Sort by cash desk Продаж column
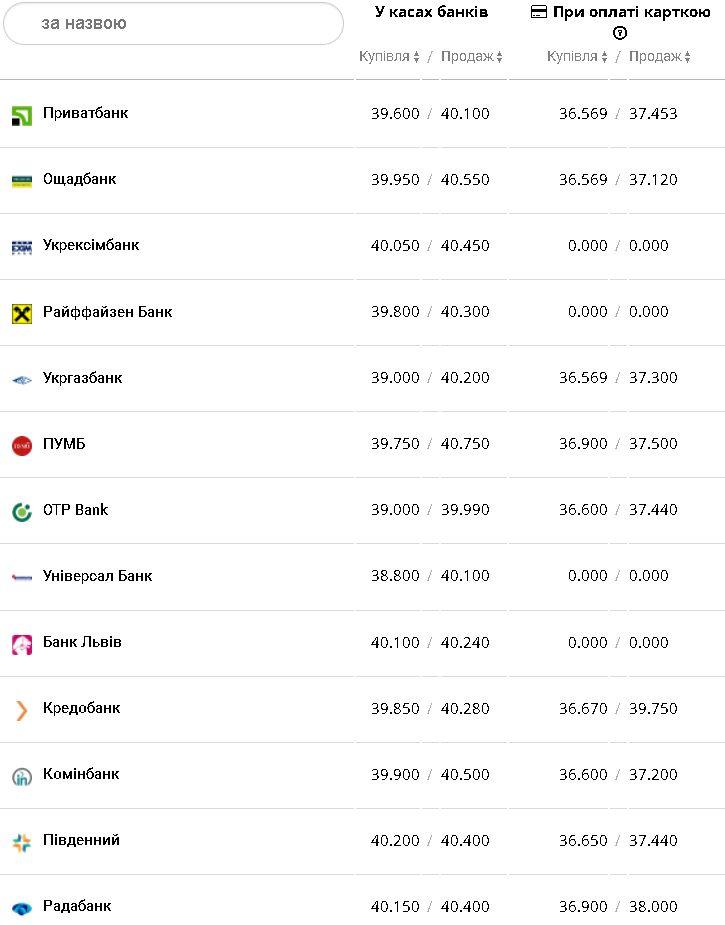Screen dimensions: 725x925 click(x=471, y=57)
